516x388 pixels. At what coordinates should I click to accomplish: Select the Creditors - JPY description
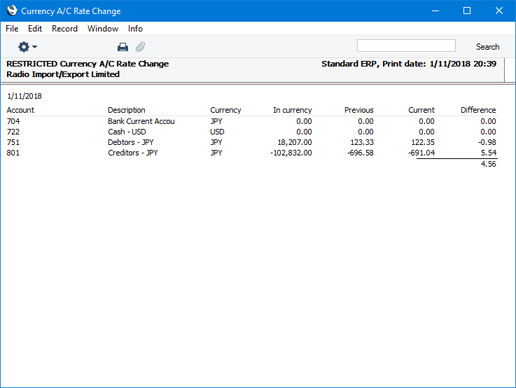[x=133, y=153]
